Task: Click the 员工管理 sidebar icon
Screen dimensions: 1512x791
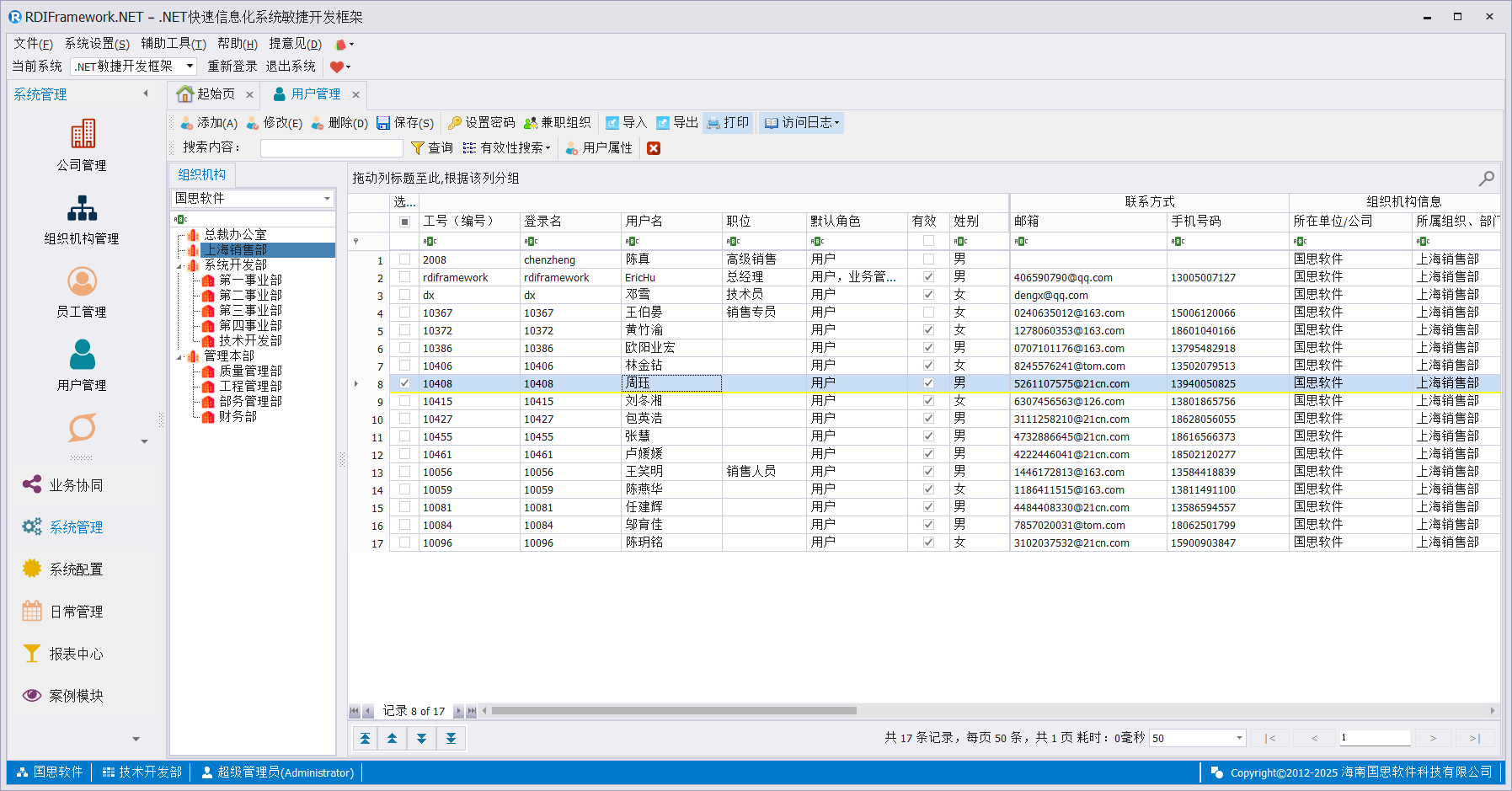Action: pos(82,281)
